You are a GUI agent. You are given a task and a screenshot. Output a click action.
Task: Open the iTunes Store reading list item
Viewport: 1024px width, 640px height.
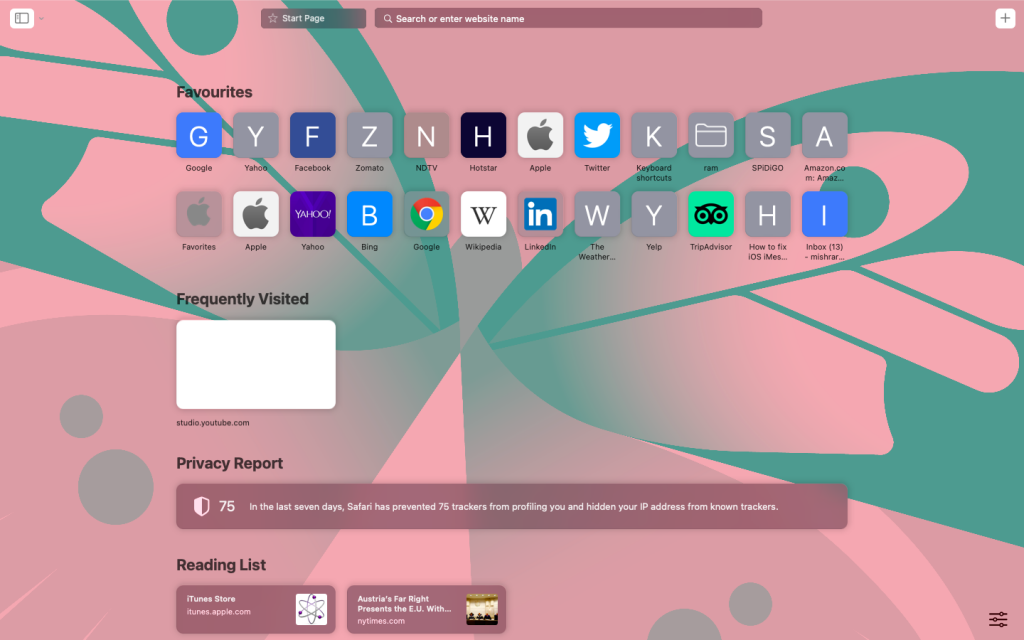256,609
